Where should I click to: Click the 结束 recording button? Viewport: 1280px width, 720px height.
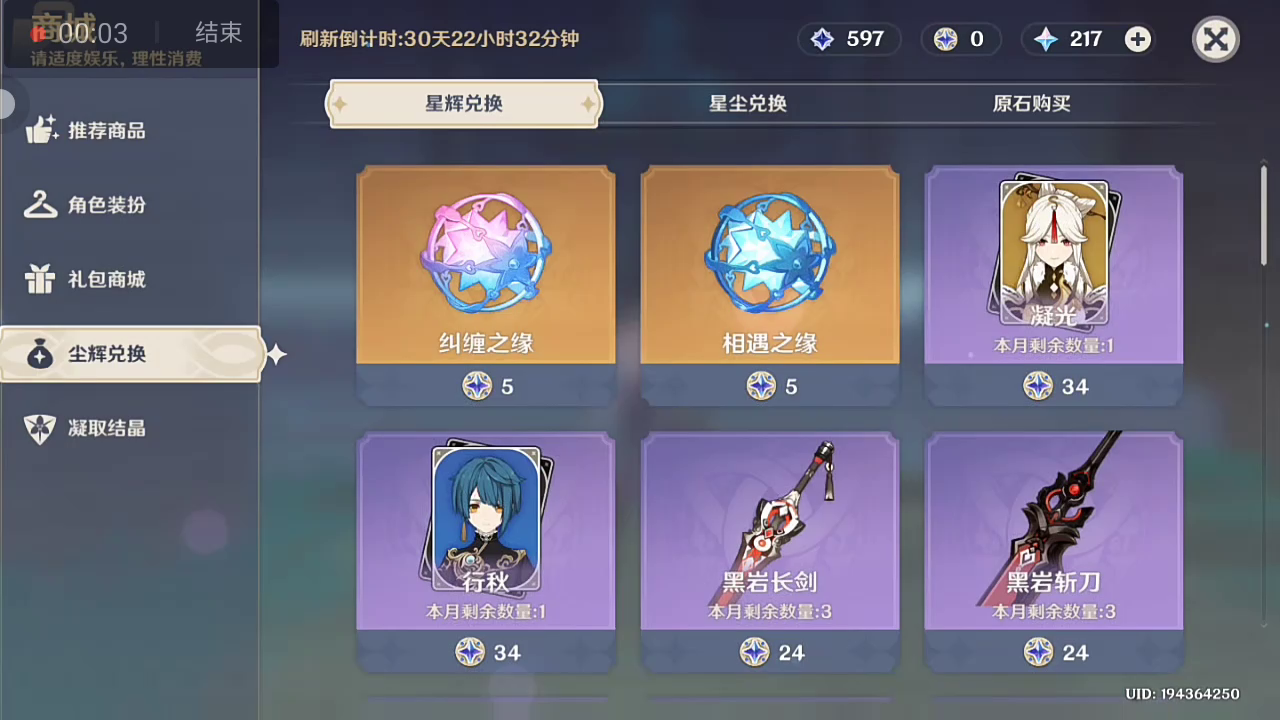pos(218,32)
